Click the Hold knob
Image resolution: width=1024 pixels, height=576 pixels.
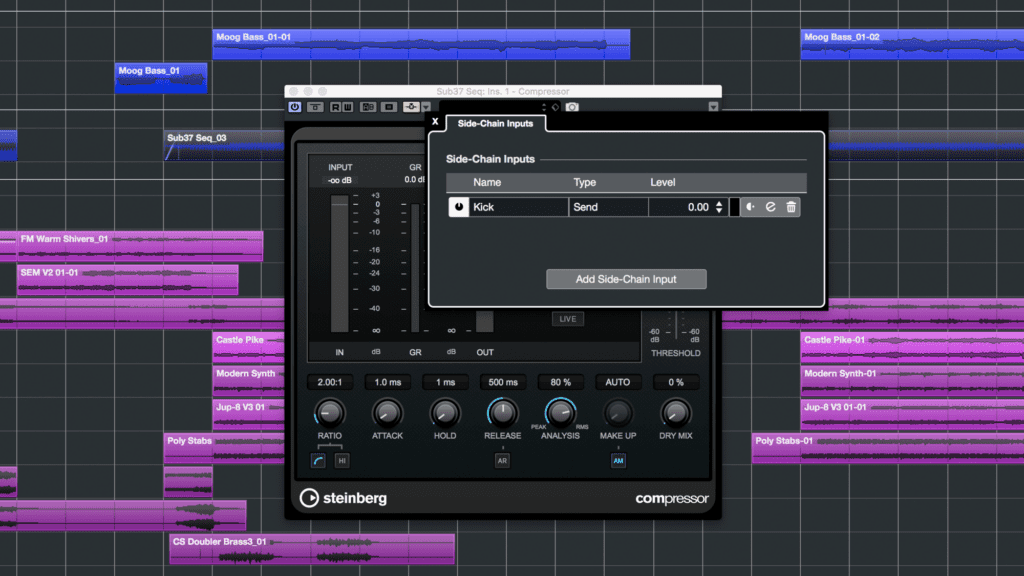[445, 413]
